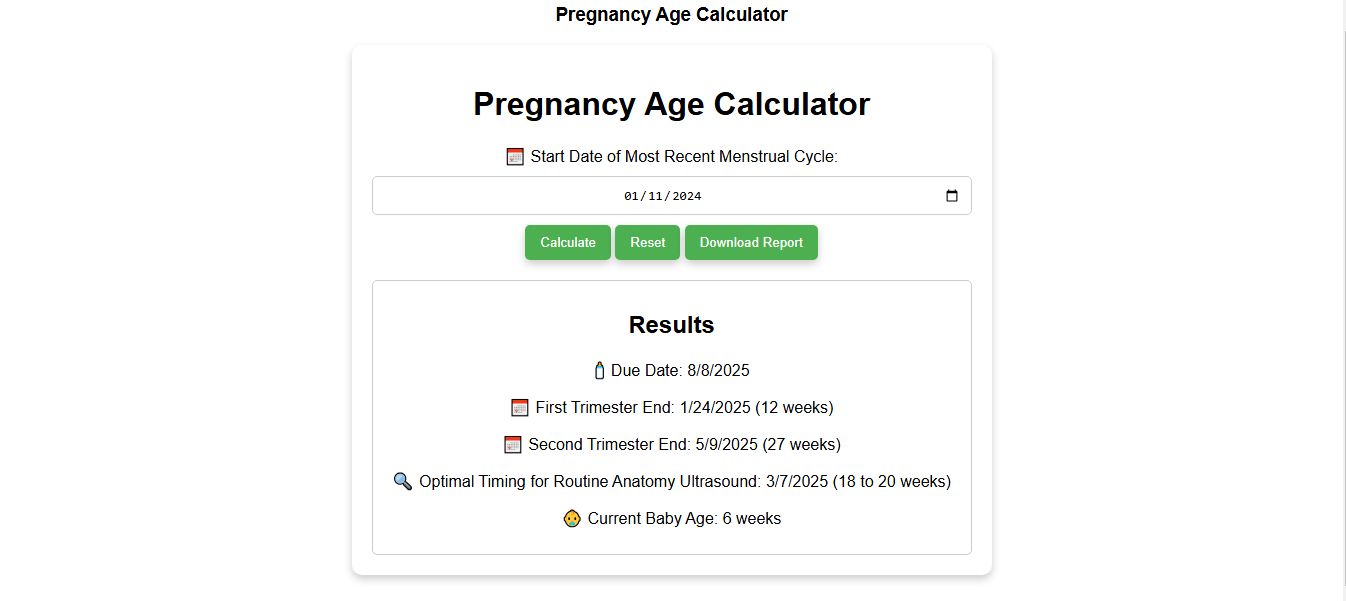Click the Due Date 8/8/2025 text

click(x=680, y=371)
